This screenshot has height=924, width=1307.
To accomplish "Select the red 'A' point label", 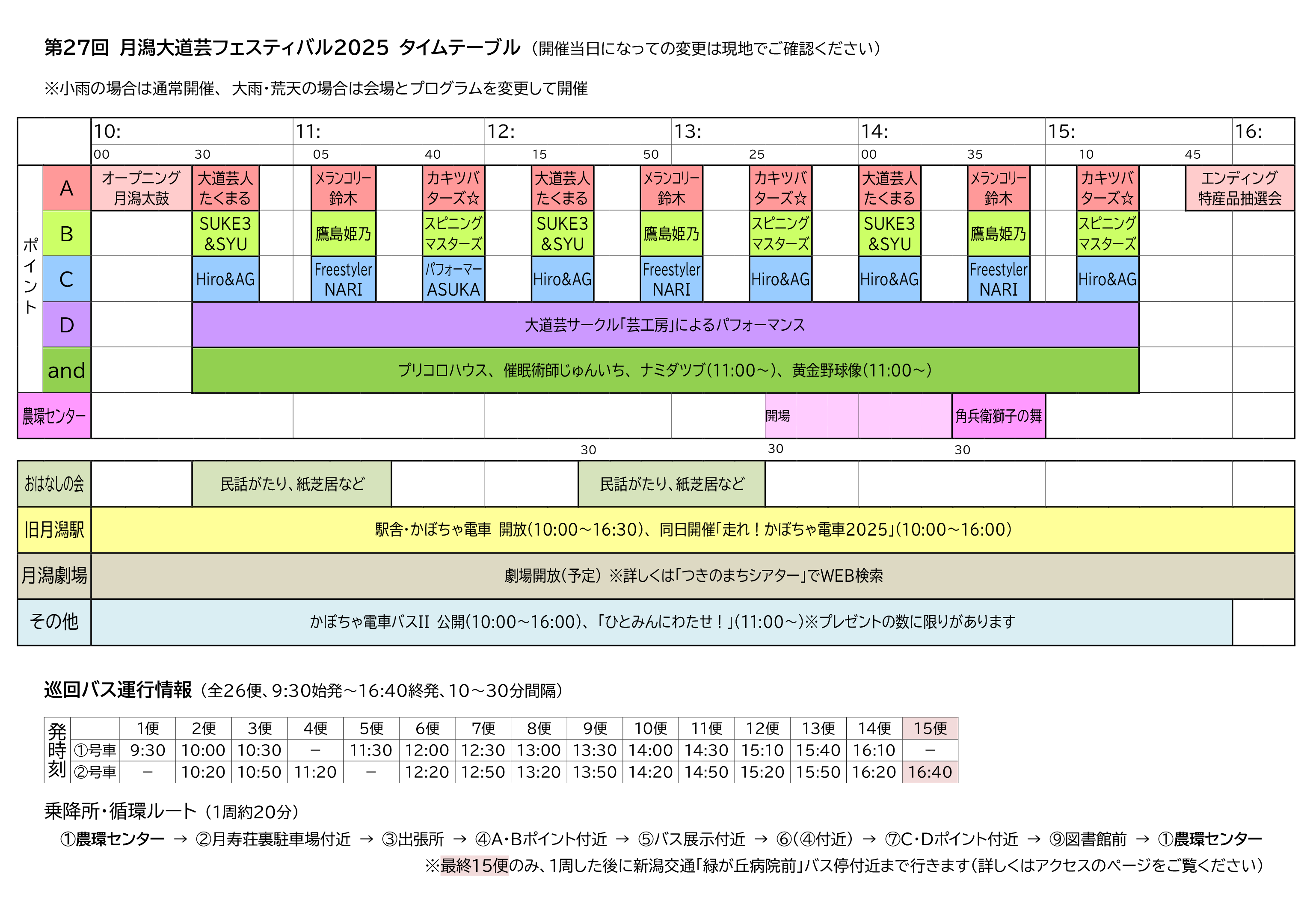I will [x=67, y=188].
